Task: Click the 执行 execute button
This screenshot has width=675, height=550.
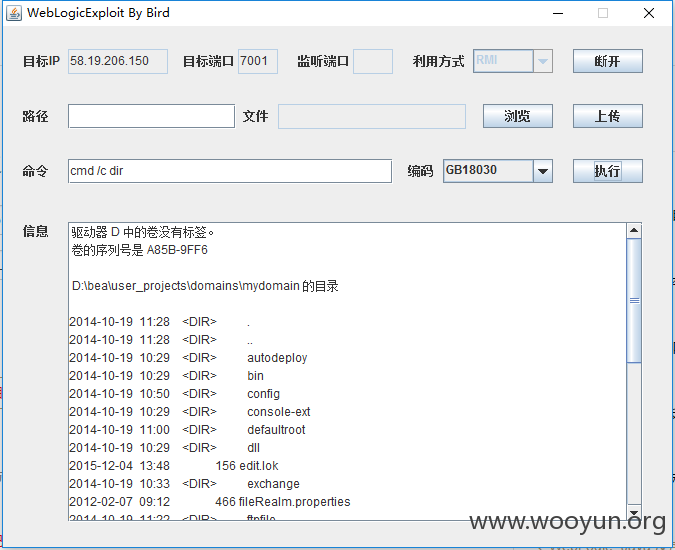Action: pos(607,171)
